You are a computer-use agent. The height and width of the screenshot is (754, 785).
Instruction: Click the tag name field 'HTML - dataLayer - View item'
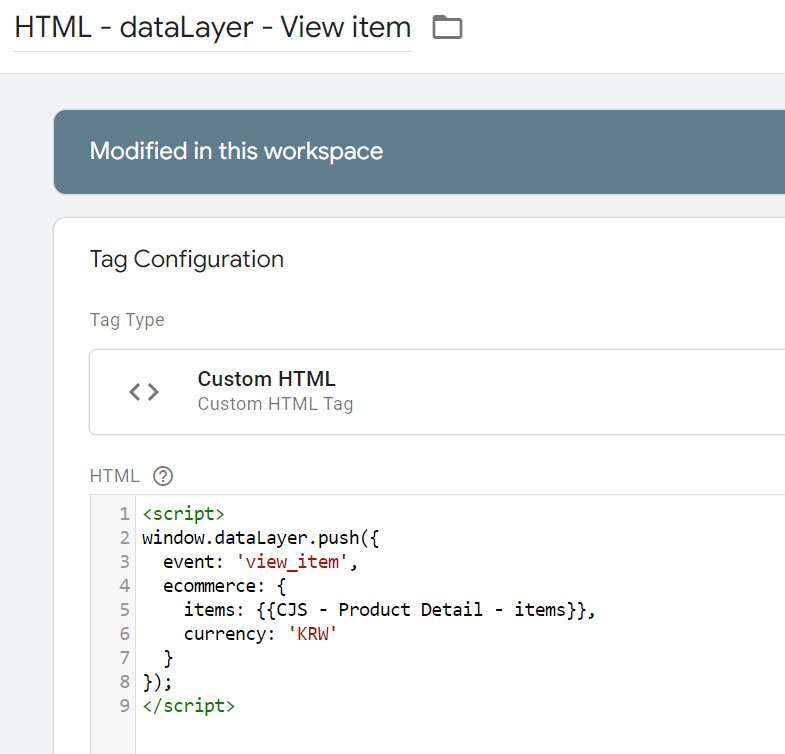tap(212, 27)
